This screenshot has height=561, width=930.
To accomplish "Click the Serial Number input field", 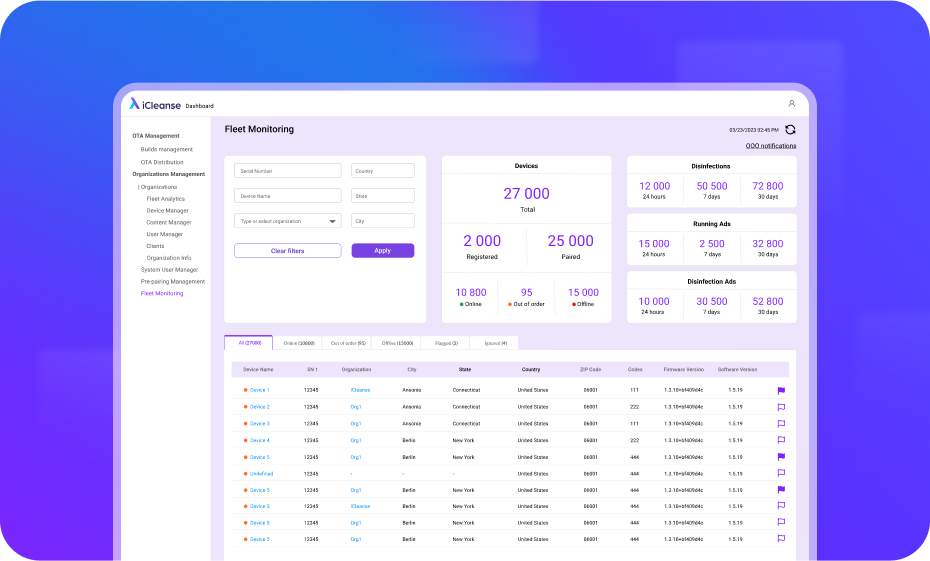I will point(287,171).
